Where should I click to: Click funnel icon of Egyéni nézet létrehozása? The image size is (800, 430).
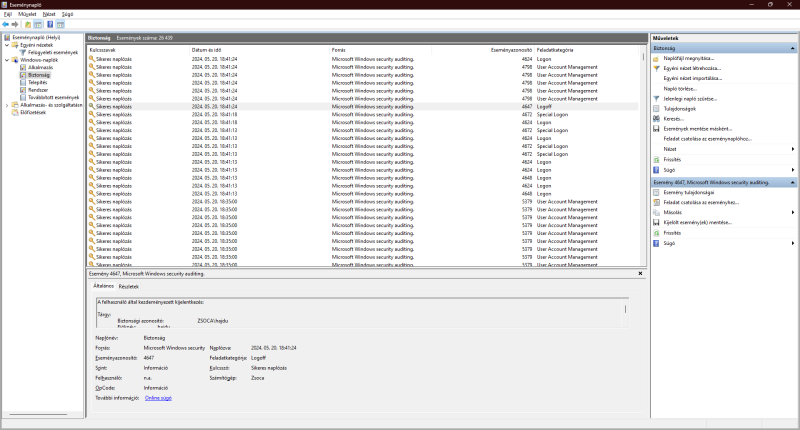(x=656, y=68)
